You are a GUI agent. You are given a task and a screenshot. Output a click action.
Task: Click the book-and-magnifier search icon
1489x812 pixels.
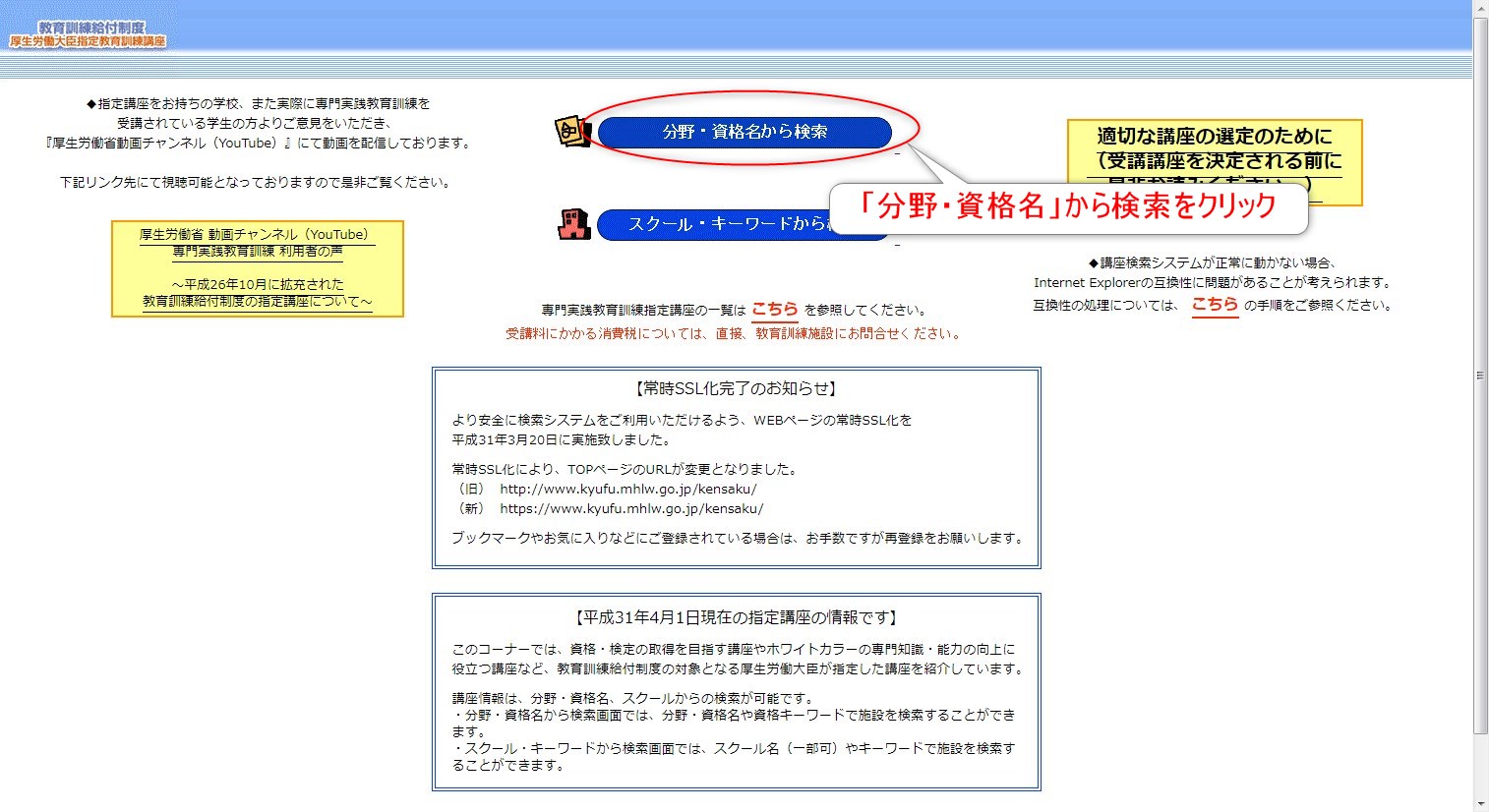pyautogui.click(x=570, y=131)
